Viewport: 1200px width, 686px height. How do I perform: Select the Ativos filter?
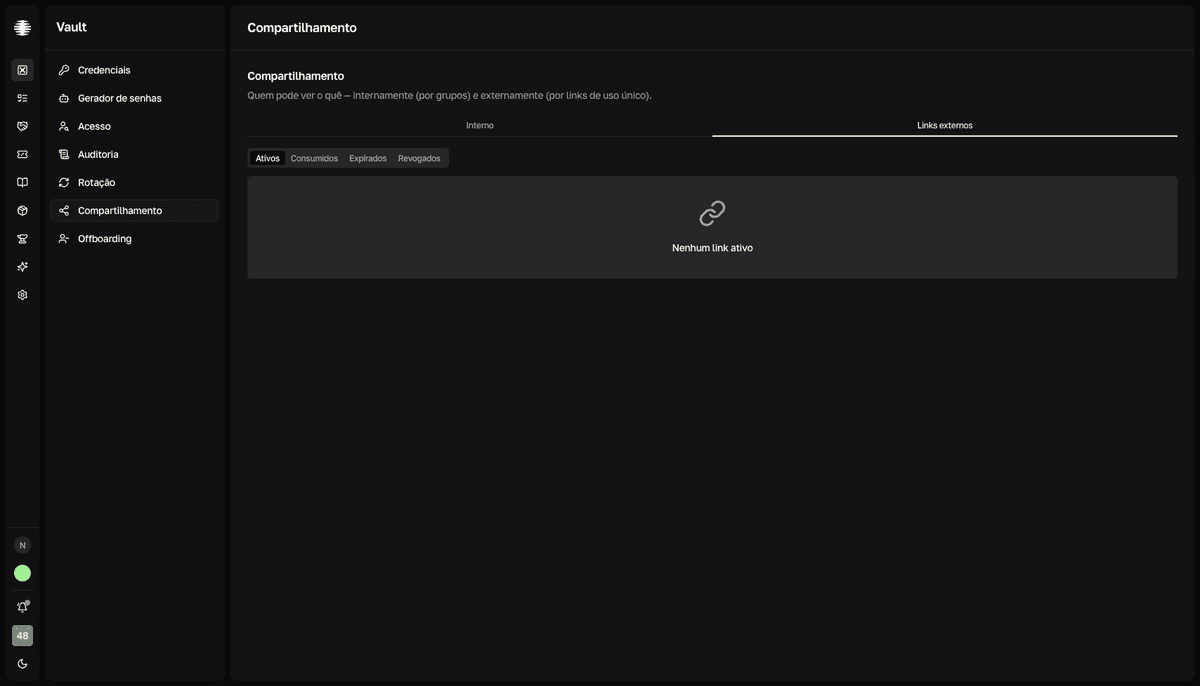tap(267, 158)
